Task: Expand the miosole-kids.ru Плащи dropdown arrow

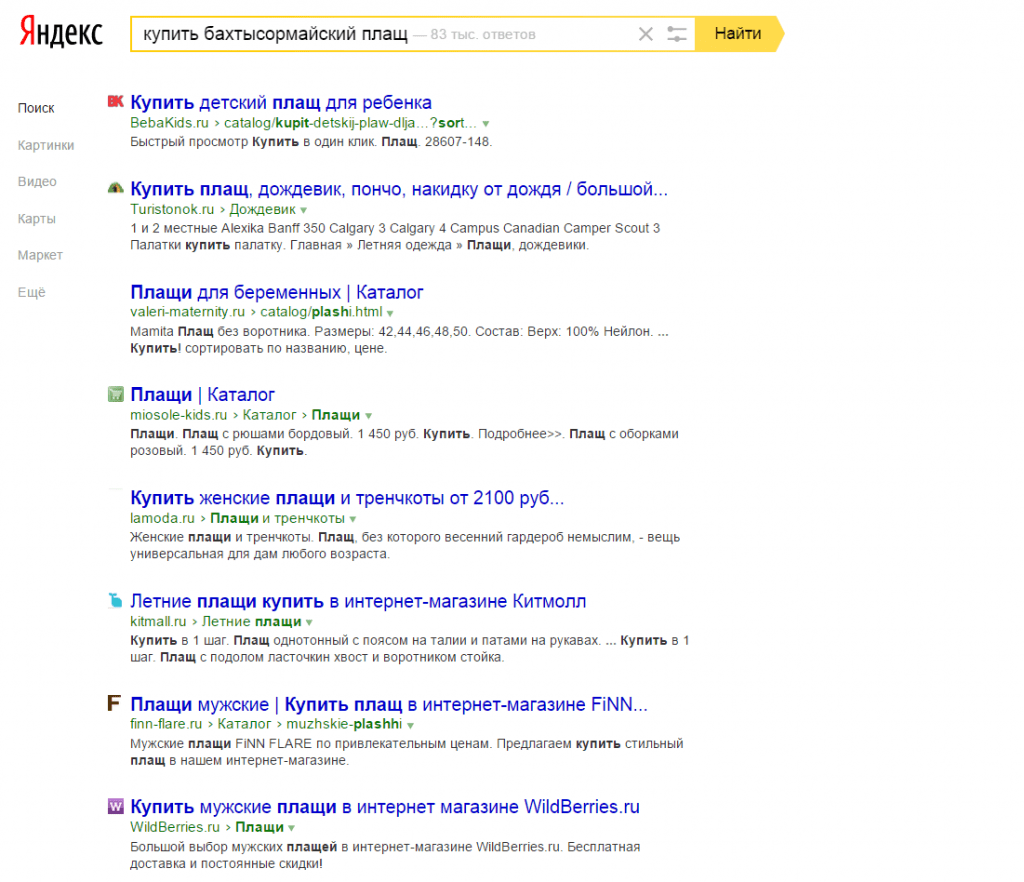Action: pos(368,416)
